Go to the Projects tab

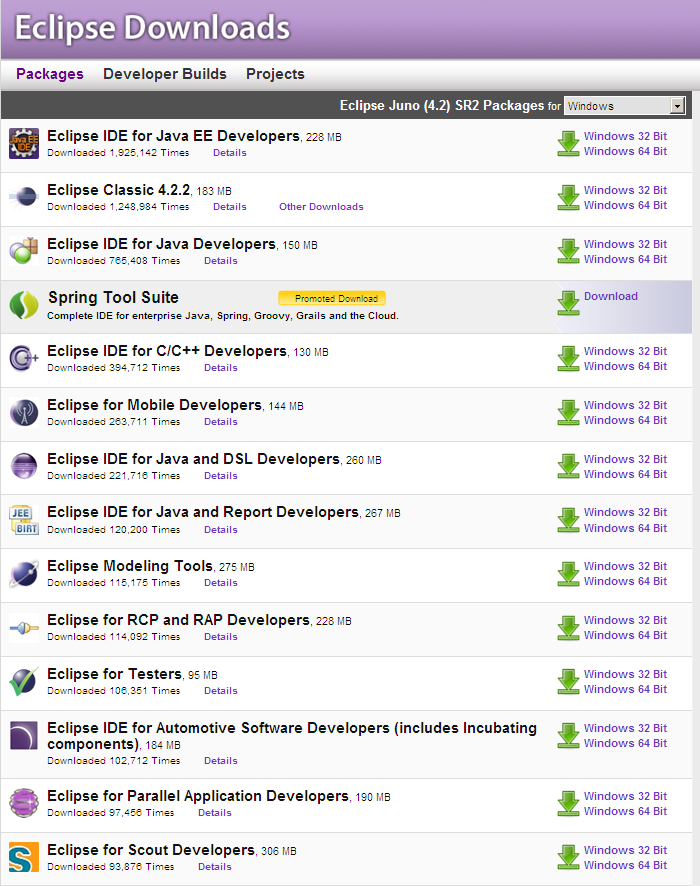[275, 74]
